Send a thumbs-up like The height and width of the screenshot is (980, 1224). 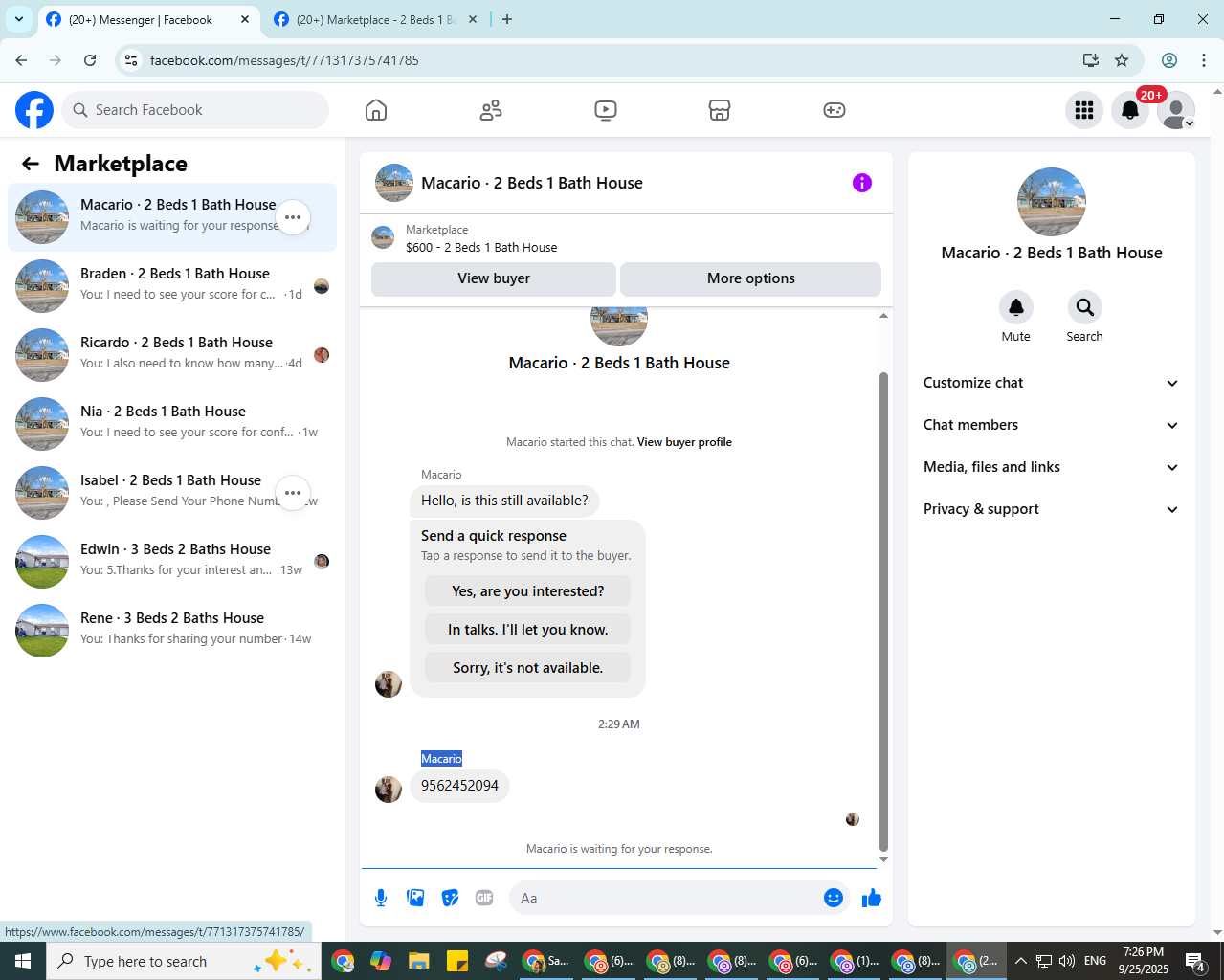click(872, 898)
